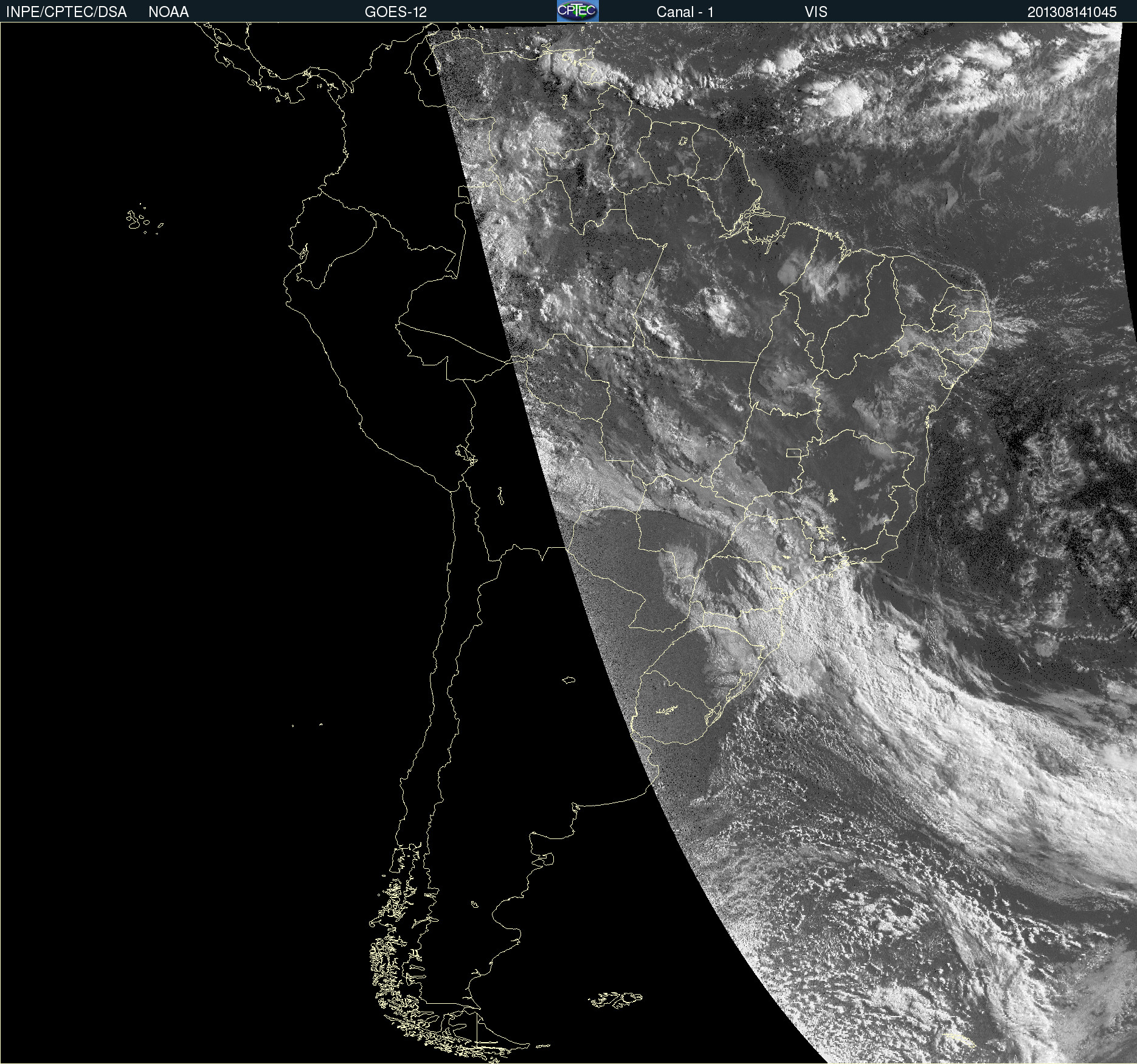This screenshot has height=1064, width=1137.
Task: Click the GOES-12 satellite label
Action: [396, 12]
